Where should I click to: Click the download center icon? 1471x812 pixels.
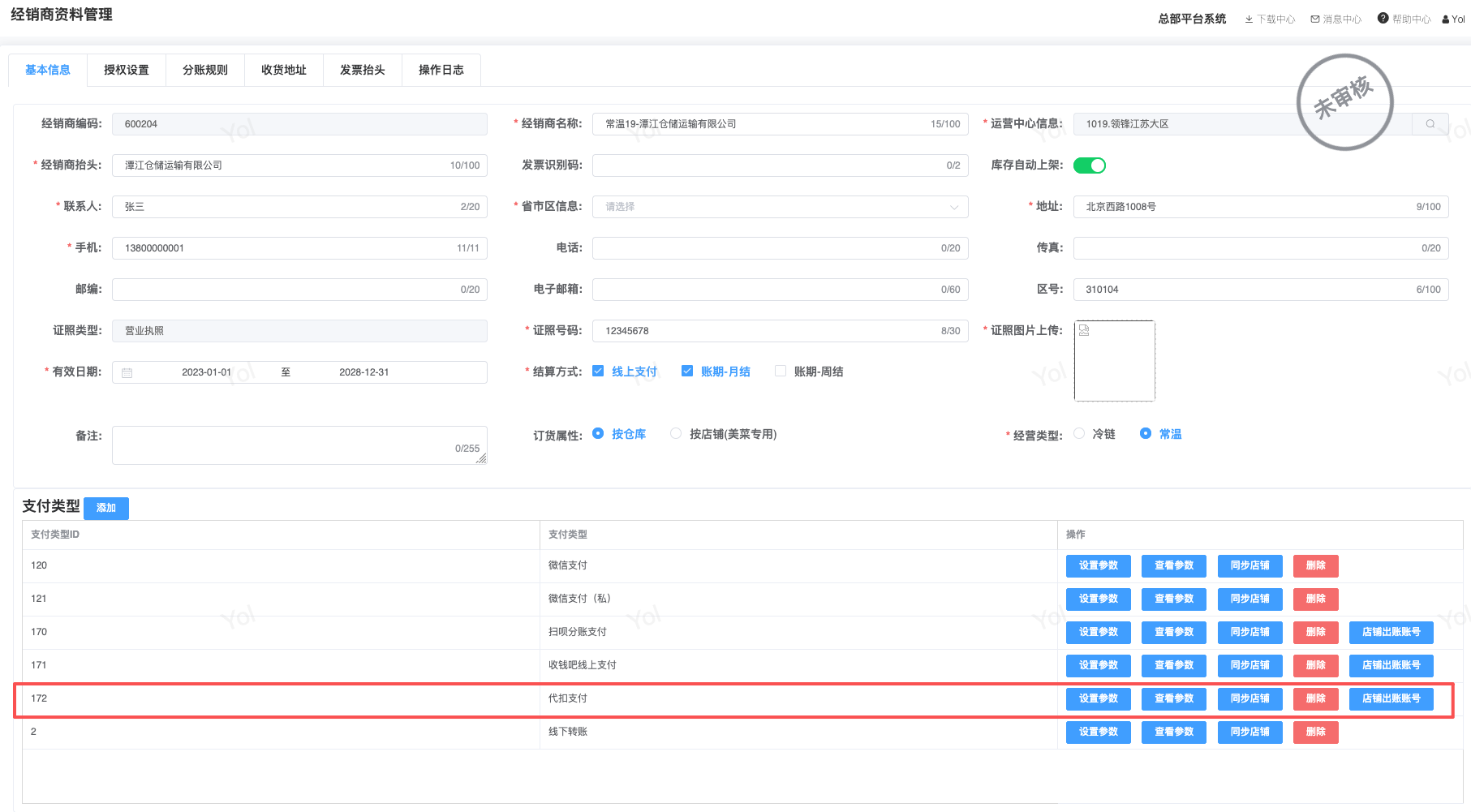coord(1249,19)
